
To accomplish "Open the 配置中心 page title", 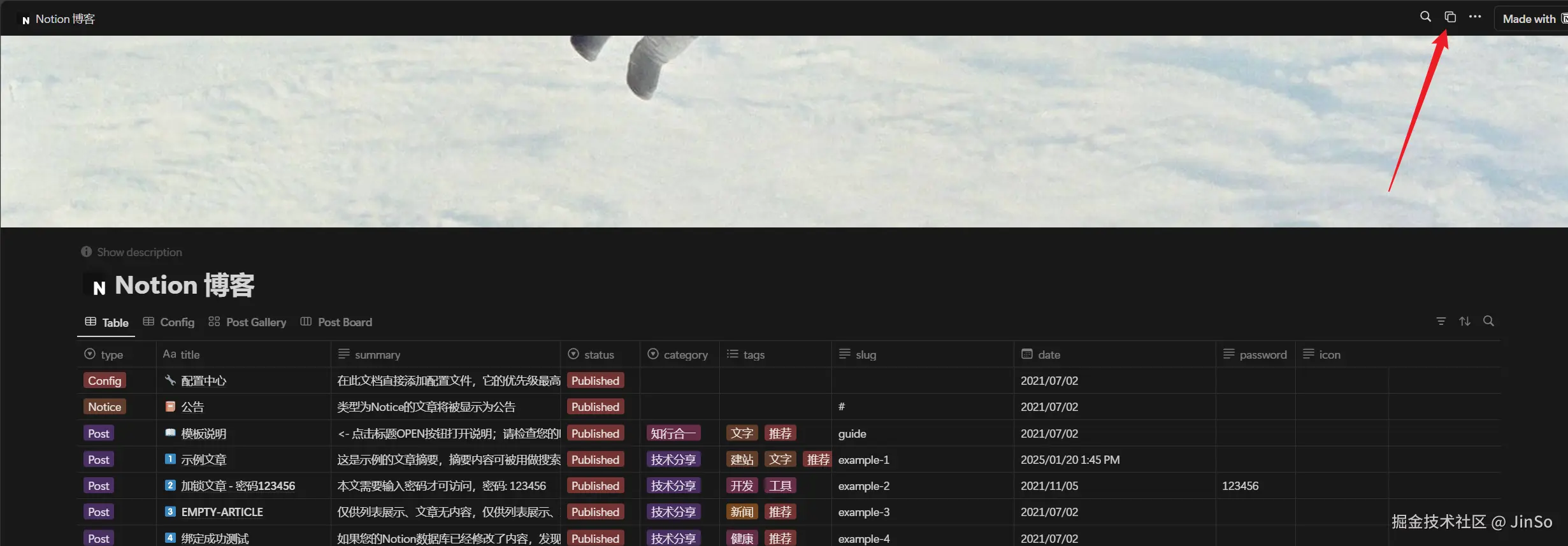I will click(x=204, y=380).
